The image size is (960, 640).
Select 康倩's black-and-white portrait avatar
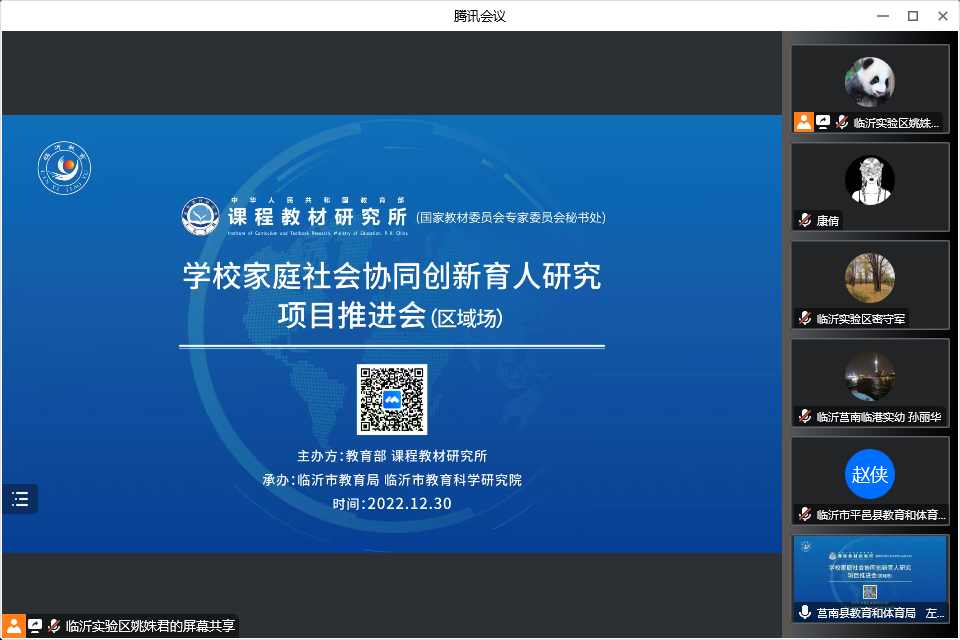pyautogui.click(x=870, y=180)
